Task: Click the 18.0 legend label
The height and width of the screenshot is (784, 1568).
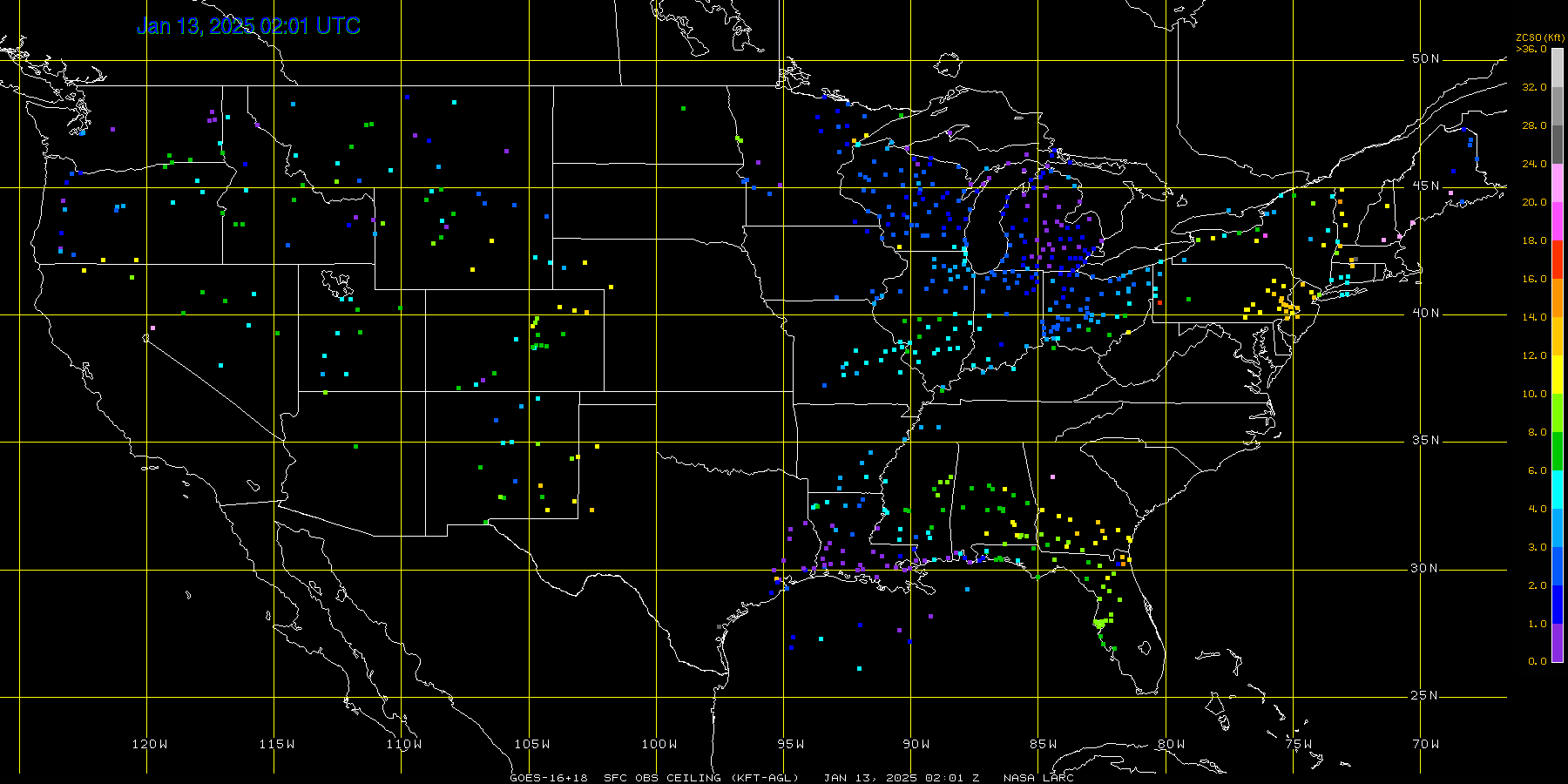Action: tap(1534, 240)
